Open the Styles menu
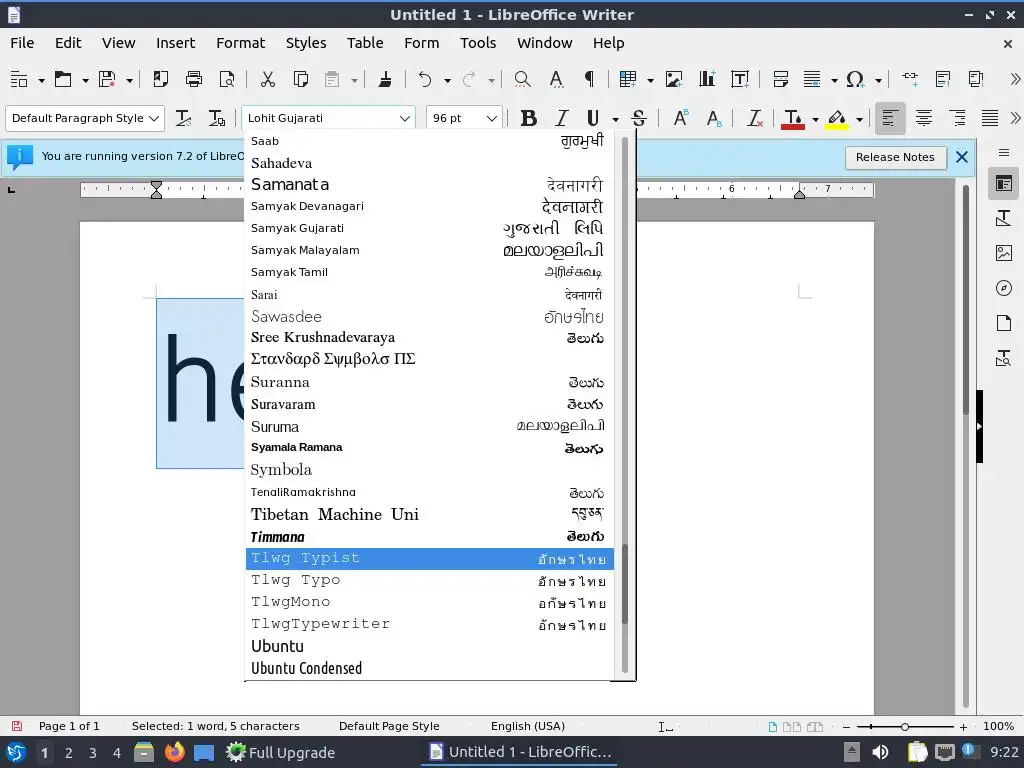The image size is (1024, 768). pos(306,43)
